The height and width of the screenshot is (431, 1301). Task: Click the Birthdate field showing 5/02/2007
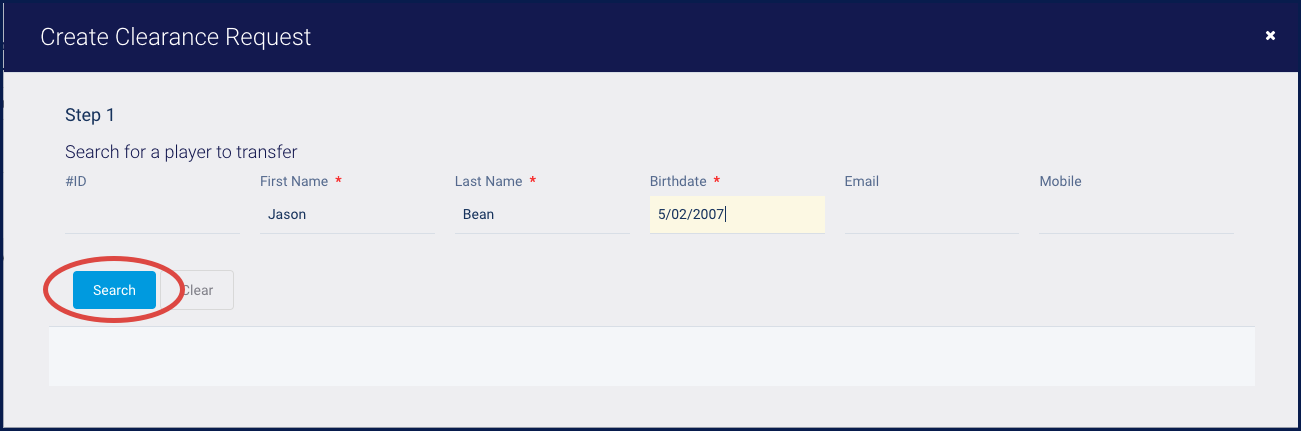(737, 214)
